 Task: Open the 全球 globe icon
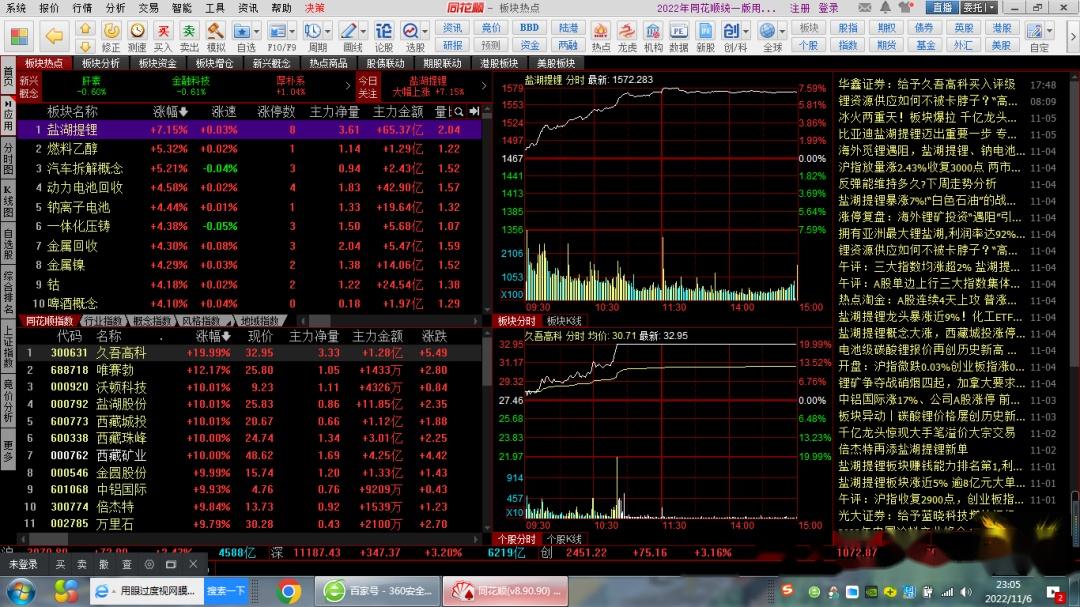point(767,37)
